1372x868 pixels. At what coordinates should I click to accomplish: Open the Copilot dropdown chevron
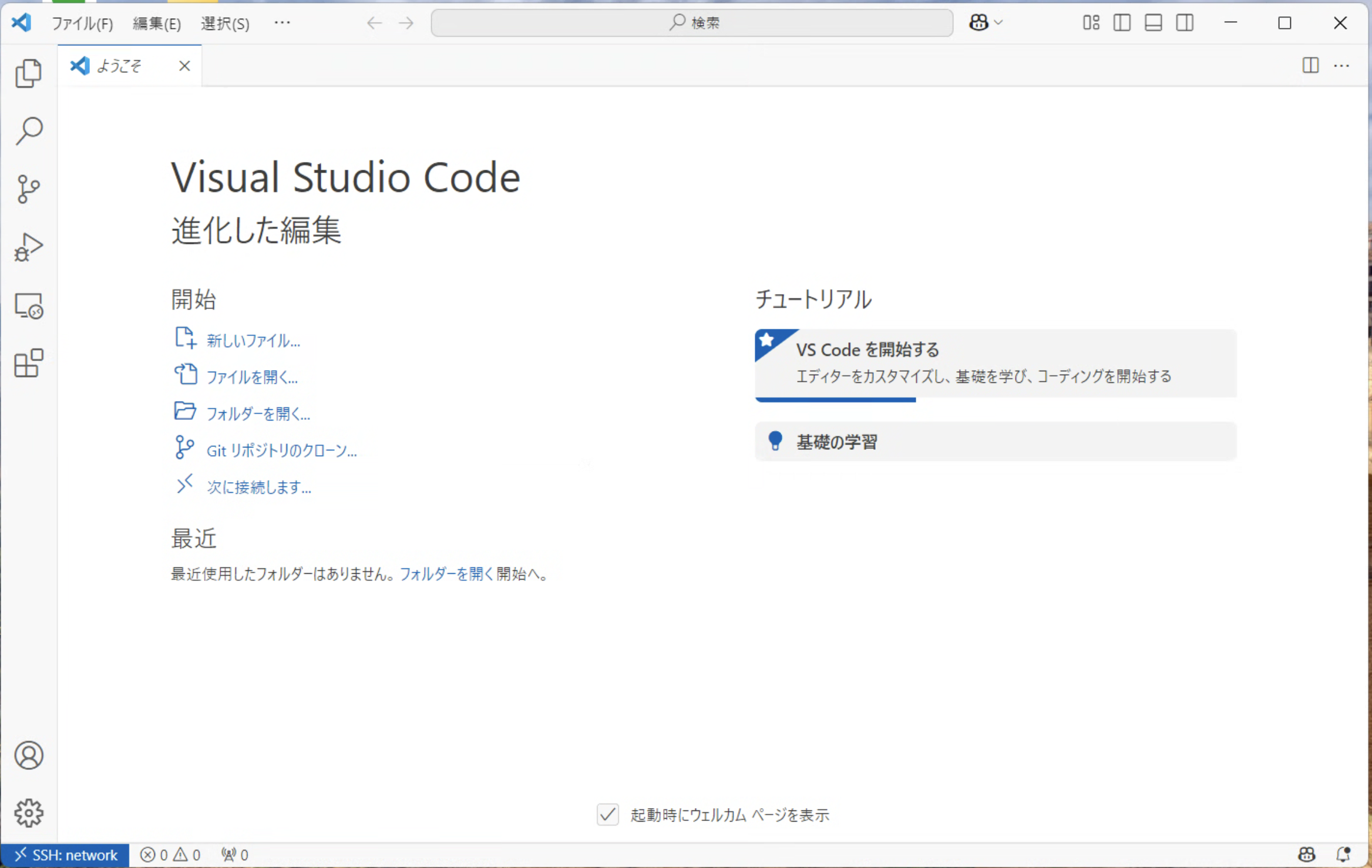coord(998,23)
